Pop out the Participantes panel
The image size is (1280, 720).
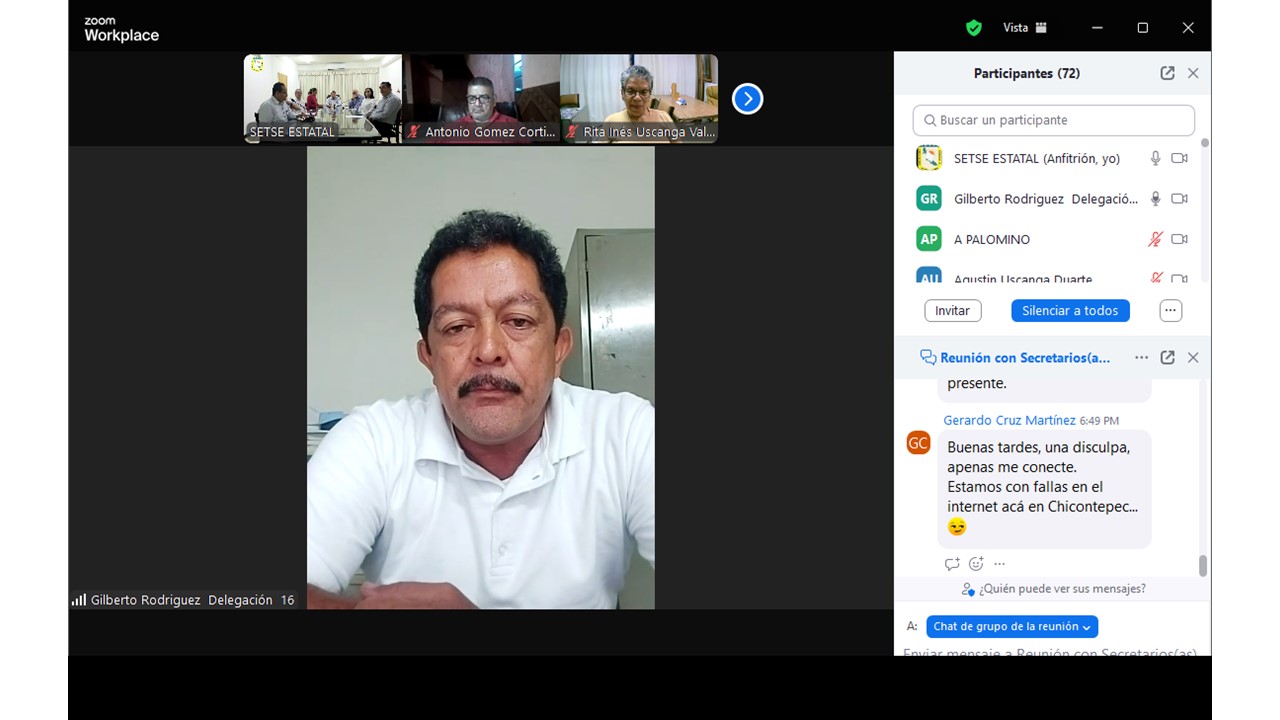[1167, 73]
